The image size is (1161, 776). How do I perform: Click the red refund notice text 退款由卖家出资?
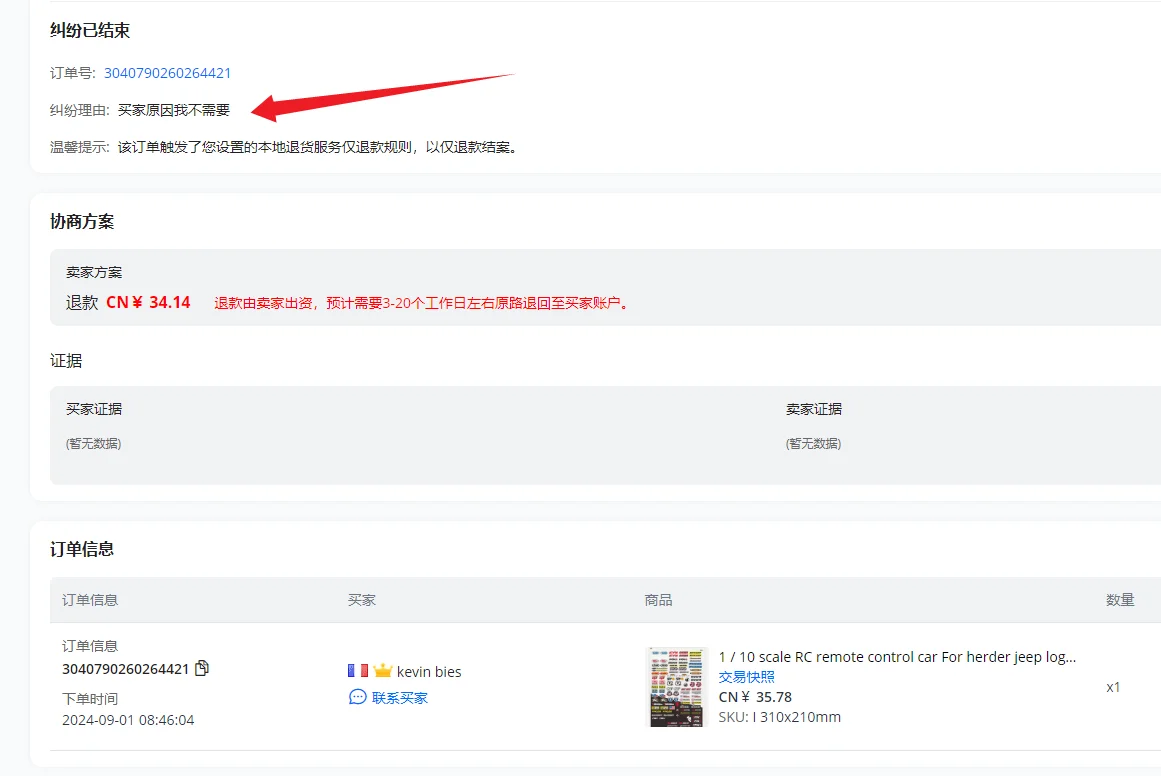pyautogui.click(x=422, y=303)
